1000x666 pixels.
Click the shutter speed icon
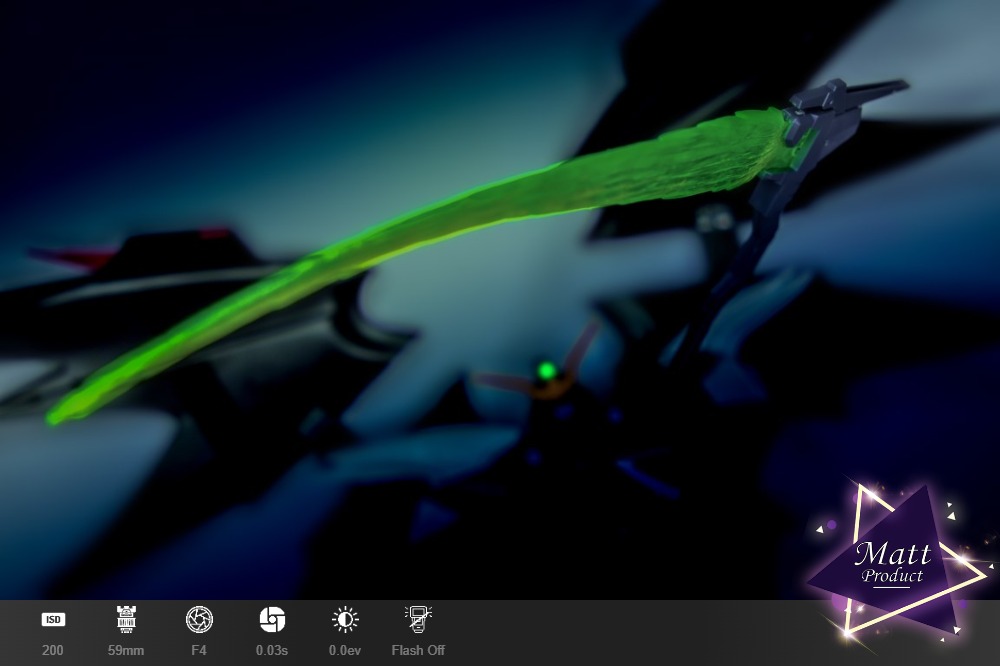pos(272,620)
